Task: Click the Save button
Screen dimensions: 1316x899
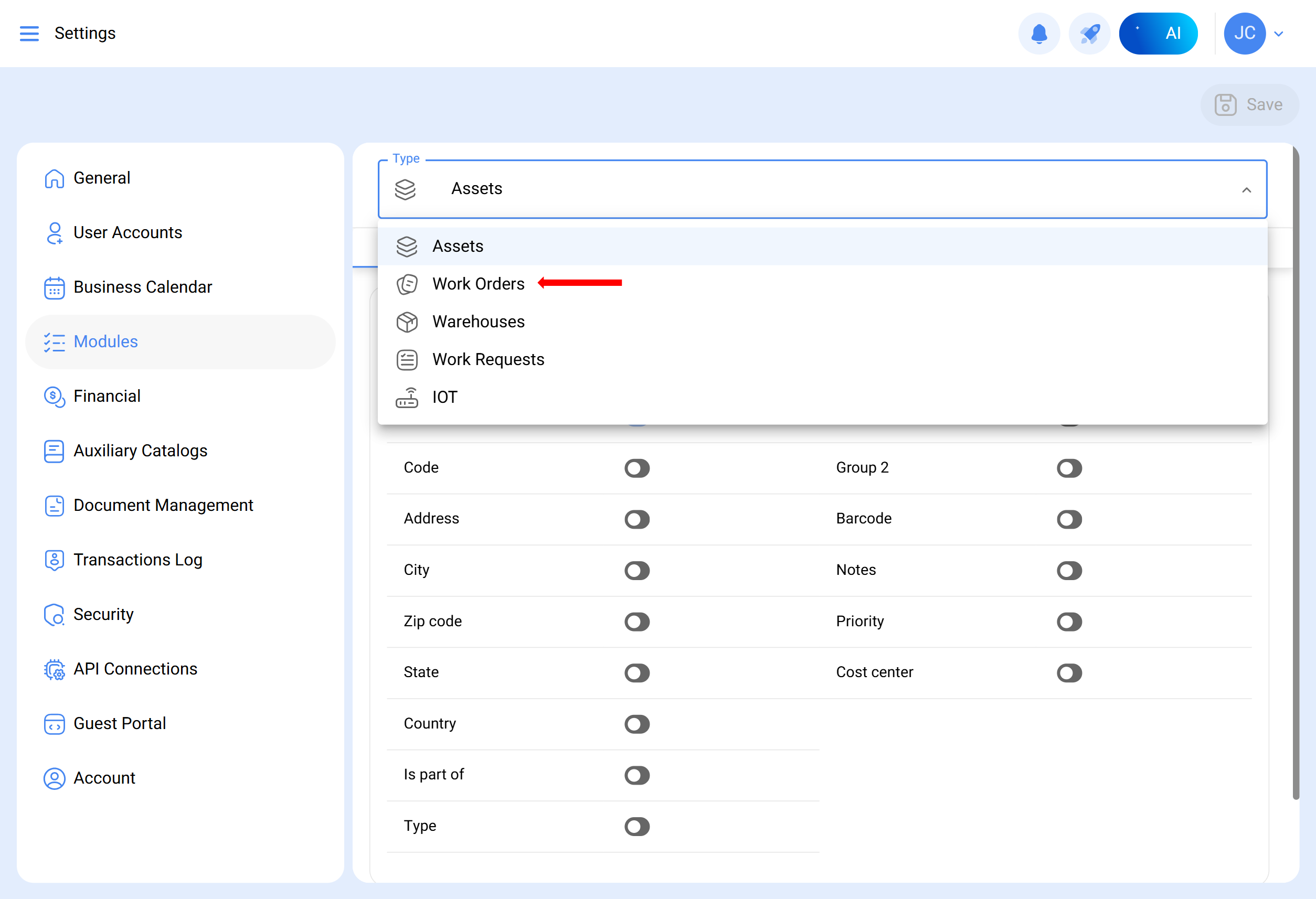Action: click(1249, 105)
